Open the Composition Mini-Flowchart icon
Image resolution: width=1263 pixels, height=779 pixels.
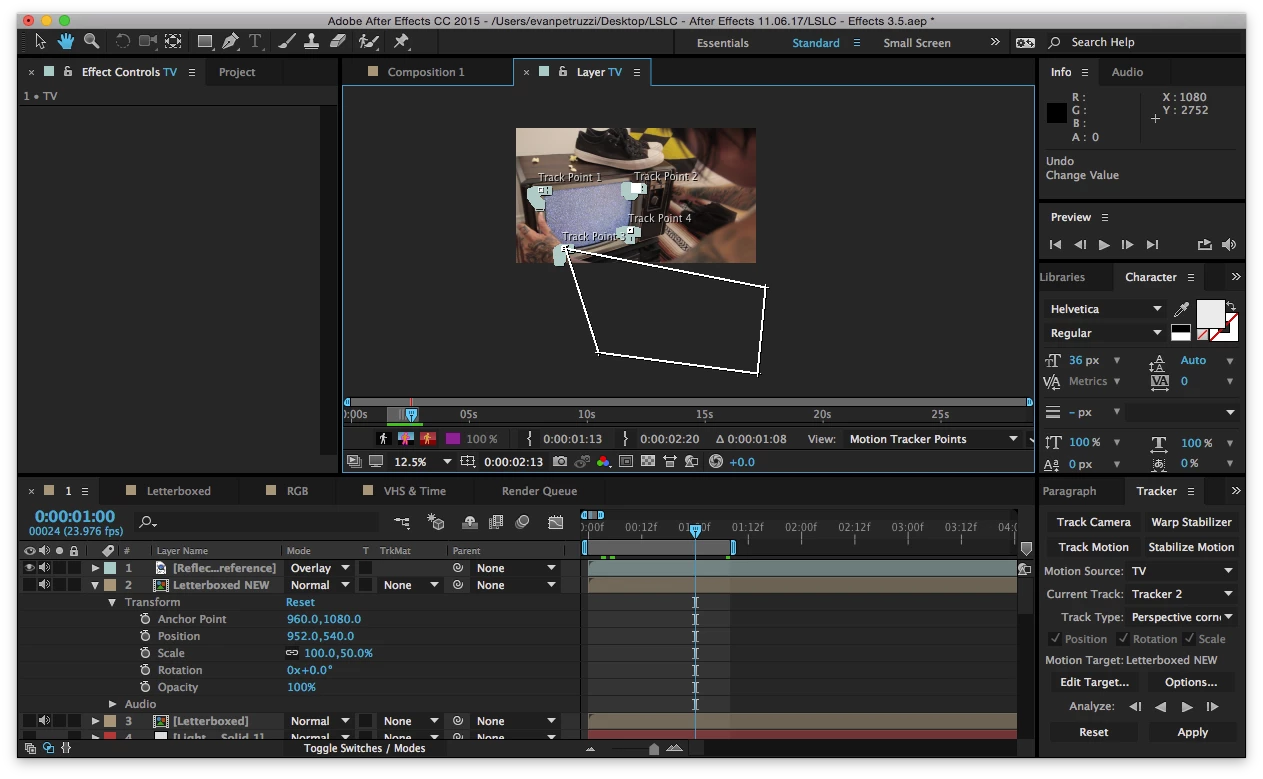(402, 522)
